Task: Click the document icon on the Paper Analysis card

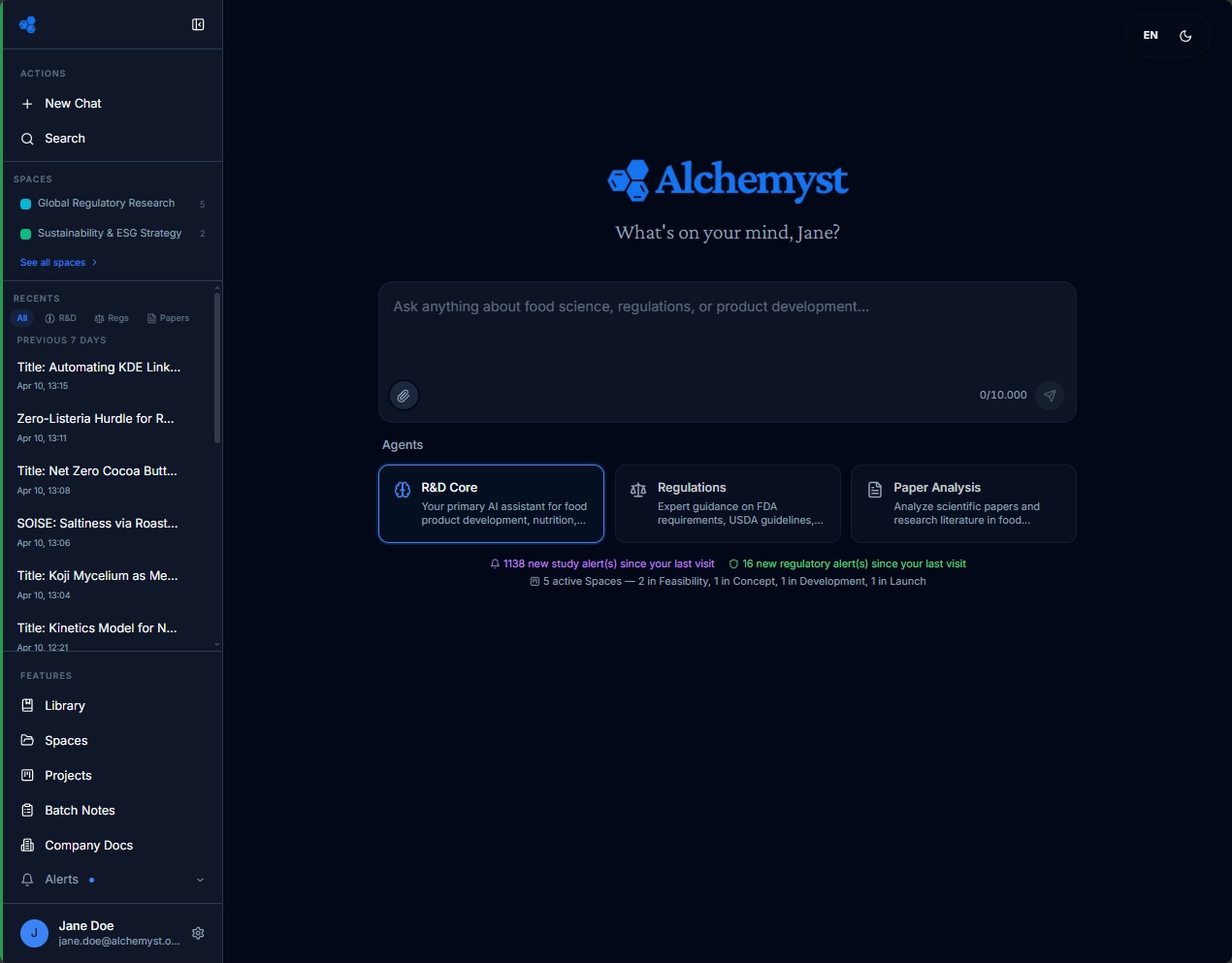Action: [874, 490]
